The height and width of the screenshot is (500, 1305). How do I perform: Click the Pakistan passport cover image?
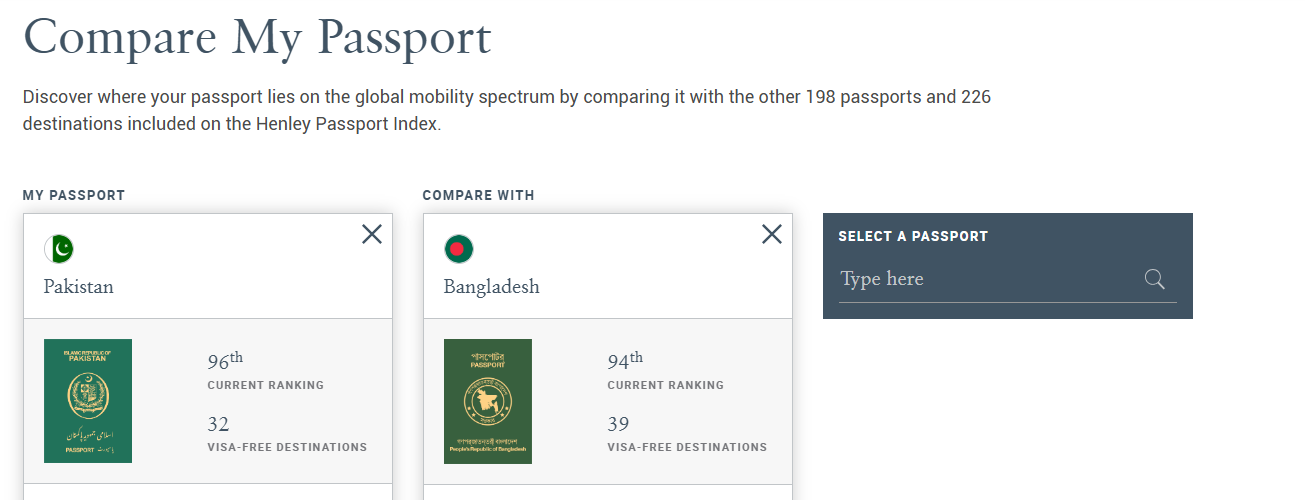88,401
